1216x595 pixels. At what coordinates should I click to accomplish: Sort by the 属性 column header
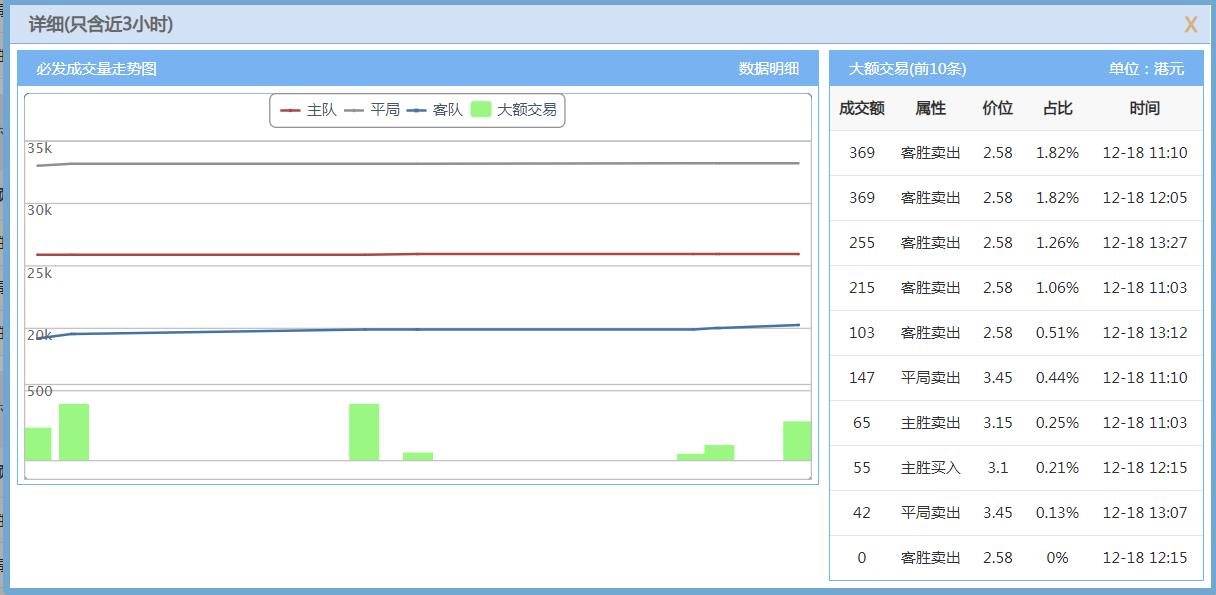[x=932, y=108]
